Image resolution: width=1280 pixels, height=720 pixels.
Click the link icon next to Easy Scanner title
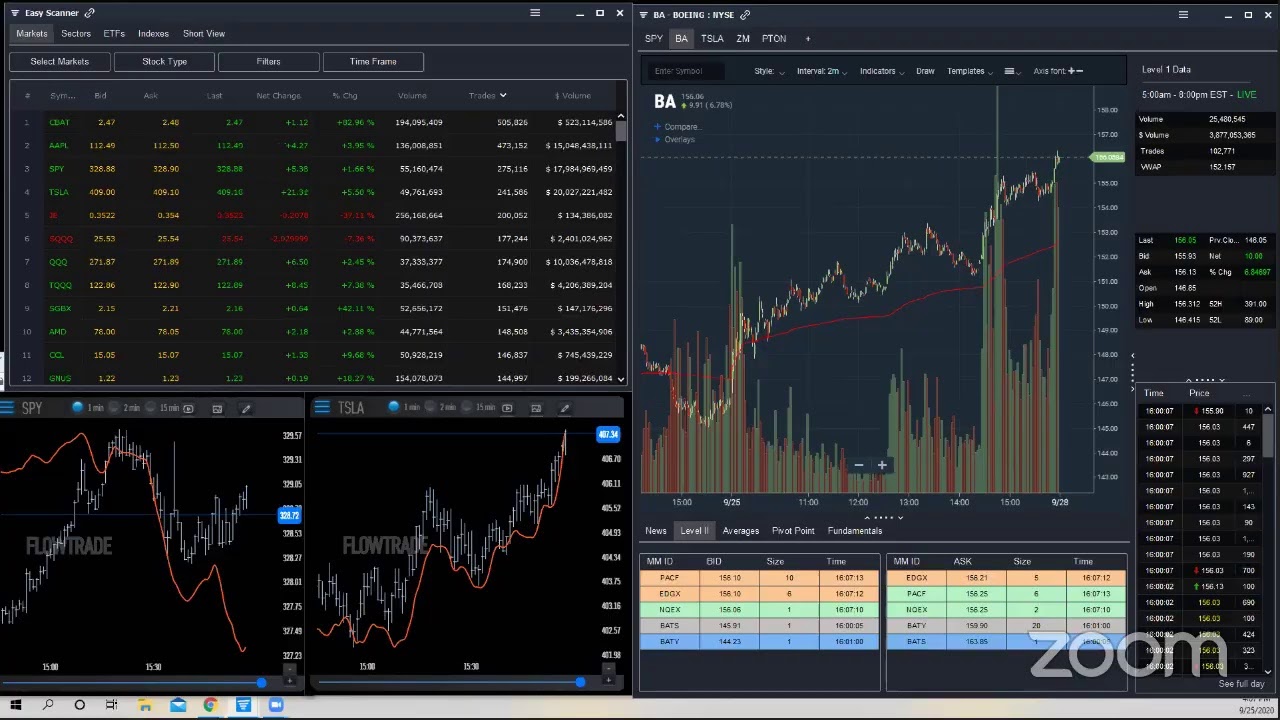pyautogui.click(x=89, y=13)
